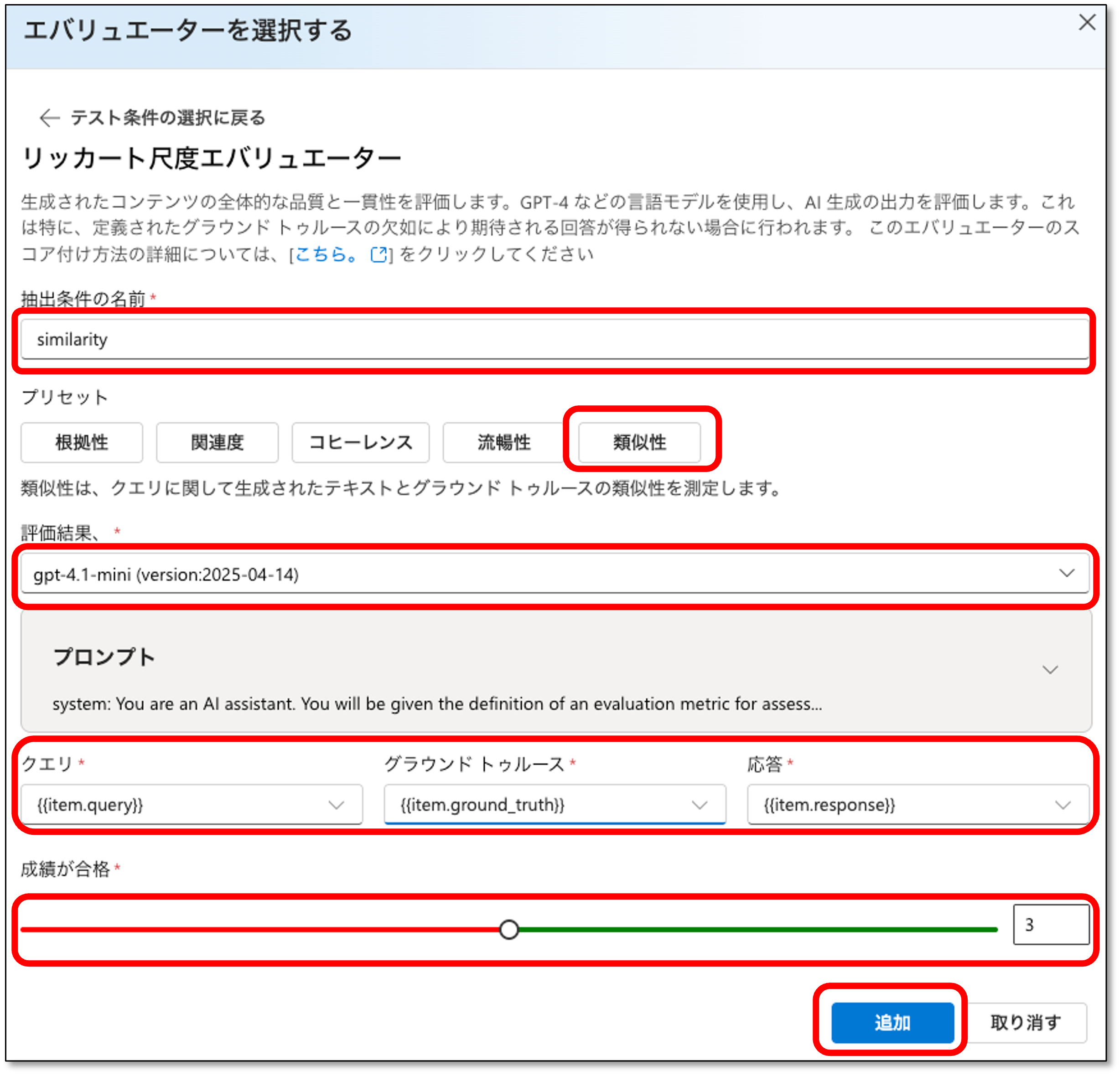Viewport: 1120px width, 1076px height.
Task: Click the system prompt preview text
Action: coord(437,704)
